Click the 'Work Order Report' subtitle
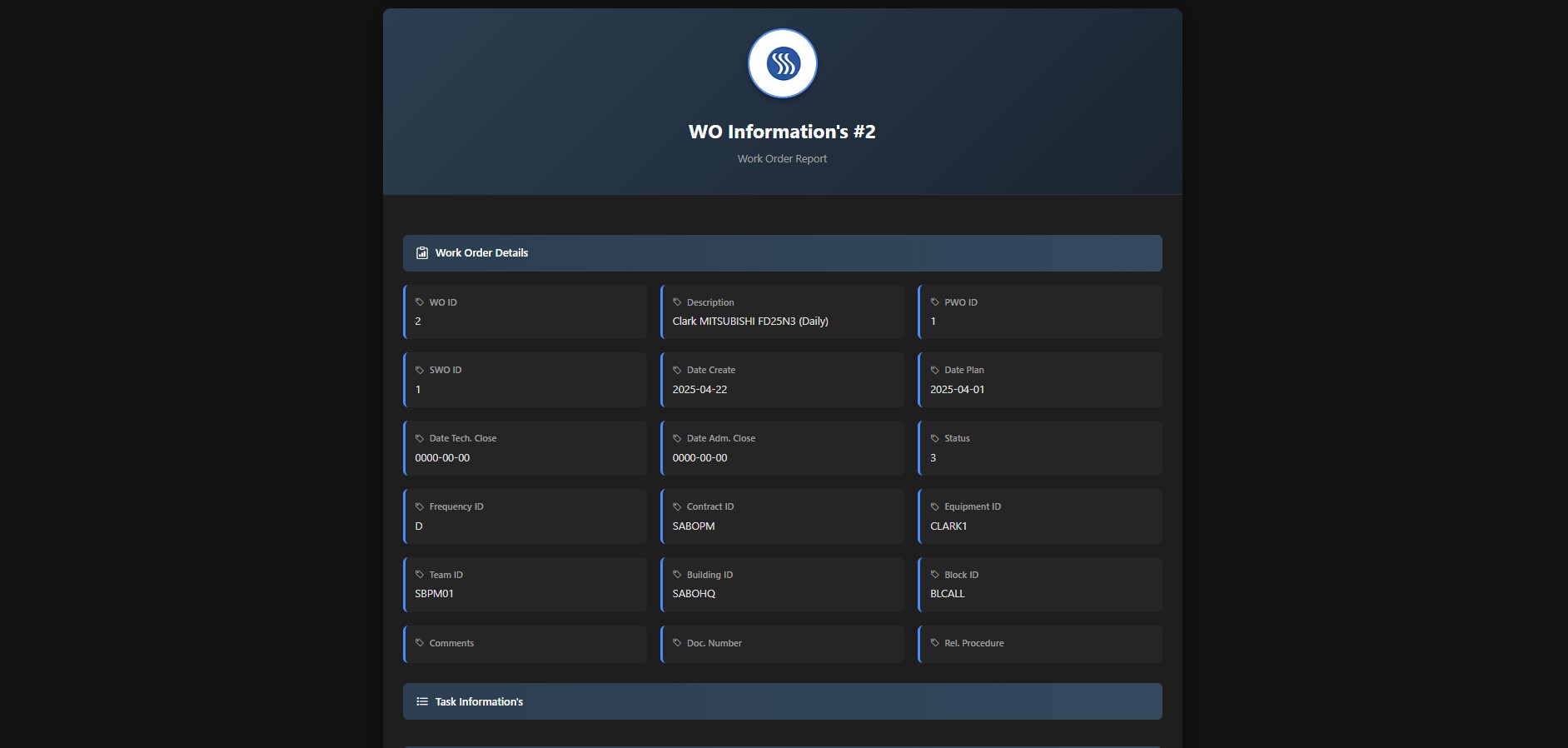The width and height of the screenshot is (1568, 748). coord(782,158)
